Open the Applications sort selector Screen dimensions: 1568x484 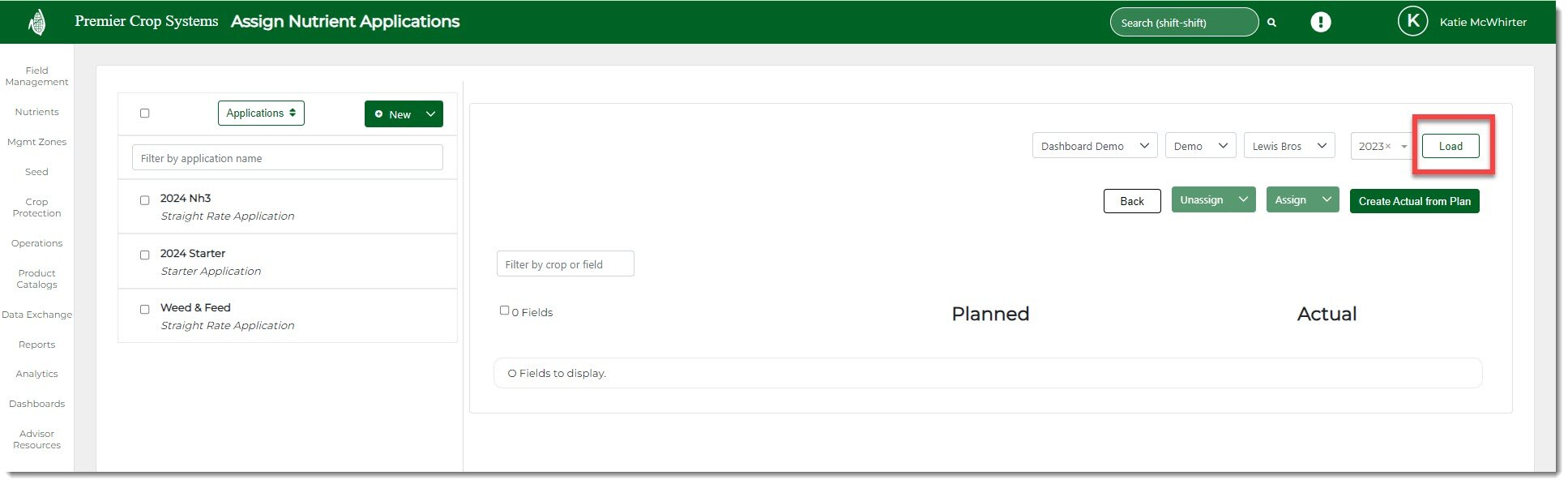click(261, 114)
